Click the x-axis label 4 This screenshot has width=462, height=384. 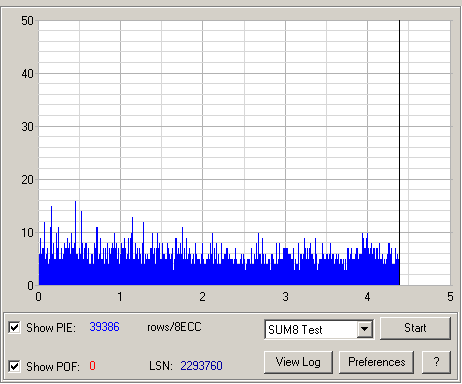coord(367,297)
